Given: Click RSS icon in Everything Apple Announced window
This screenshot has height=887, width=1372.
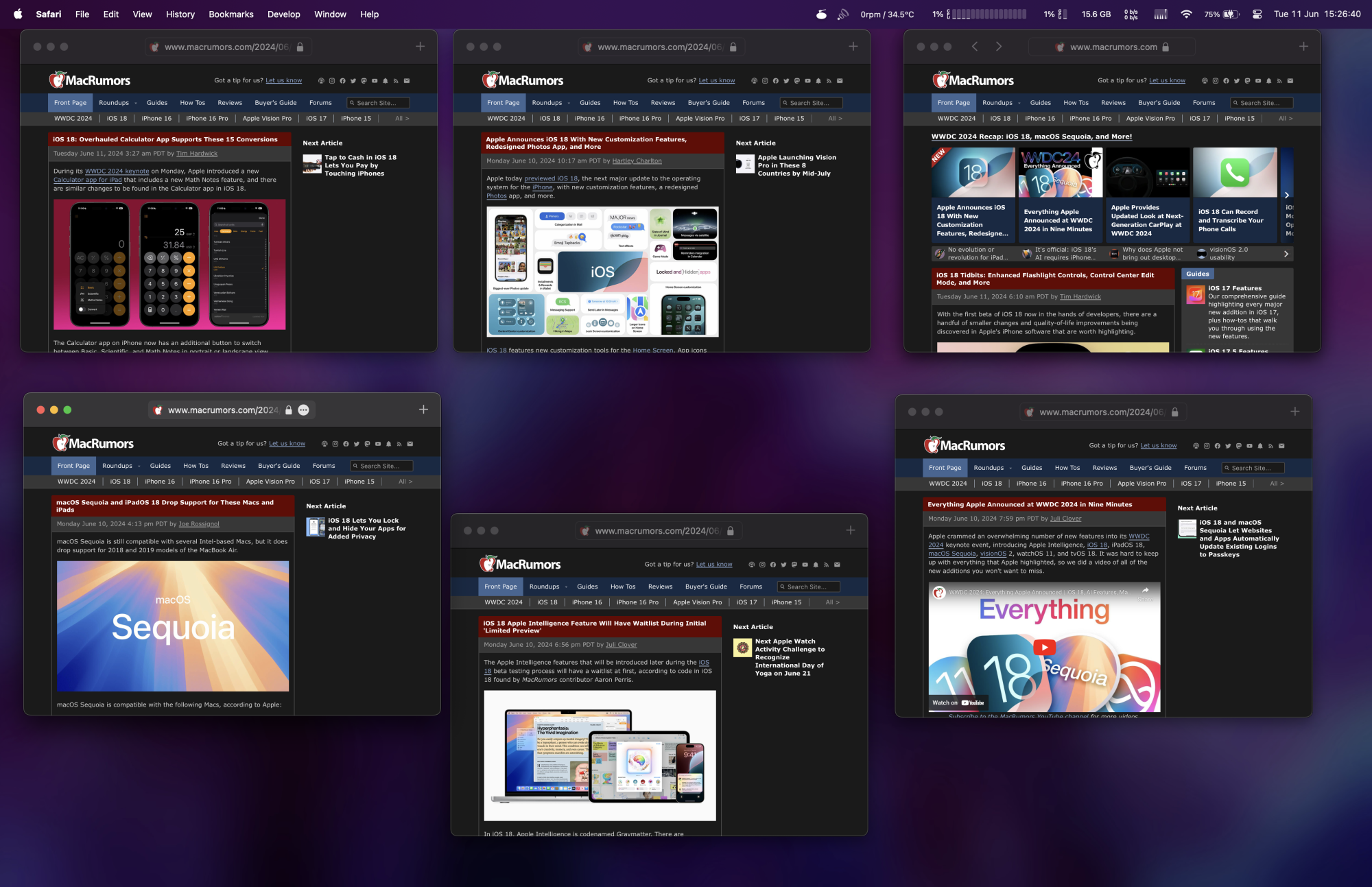Looking at the screenshot, I should [1270, 446].
